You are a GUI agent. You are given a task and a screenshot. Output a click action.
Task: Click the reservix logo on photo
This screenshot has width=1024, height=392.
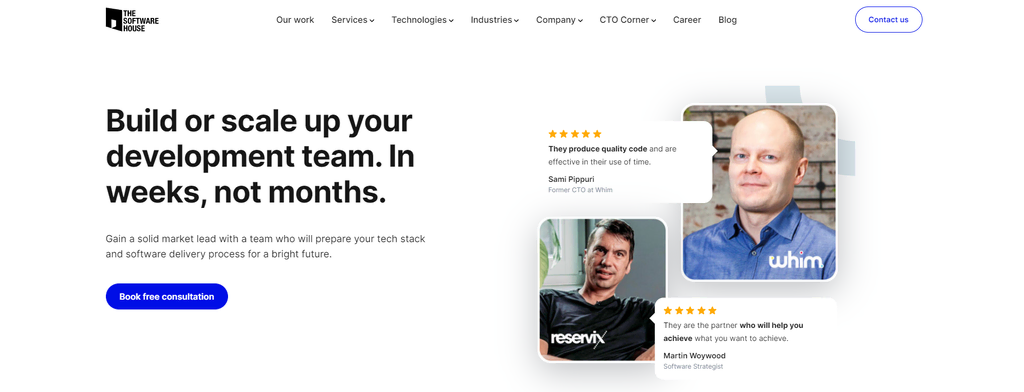(579, 338)
